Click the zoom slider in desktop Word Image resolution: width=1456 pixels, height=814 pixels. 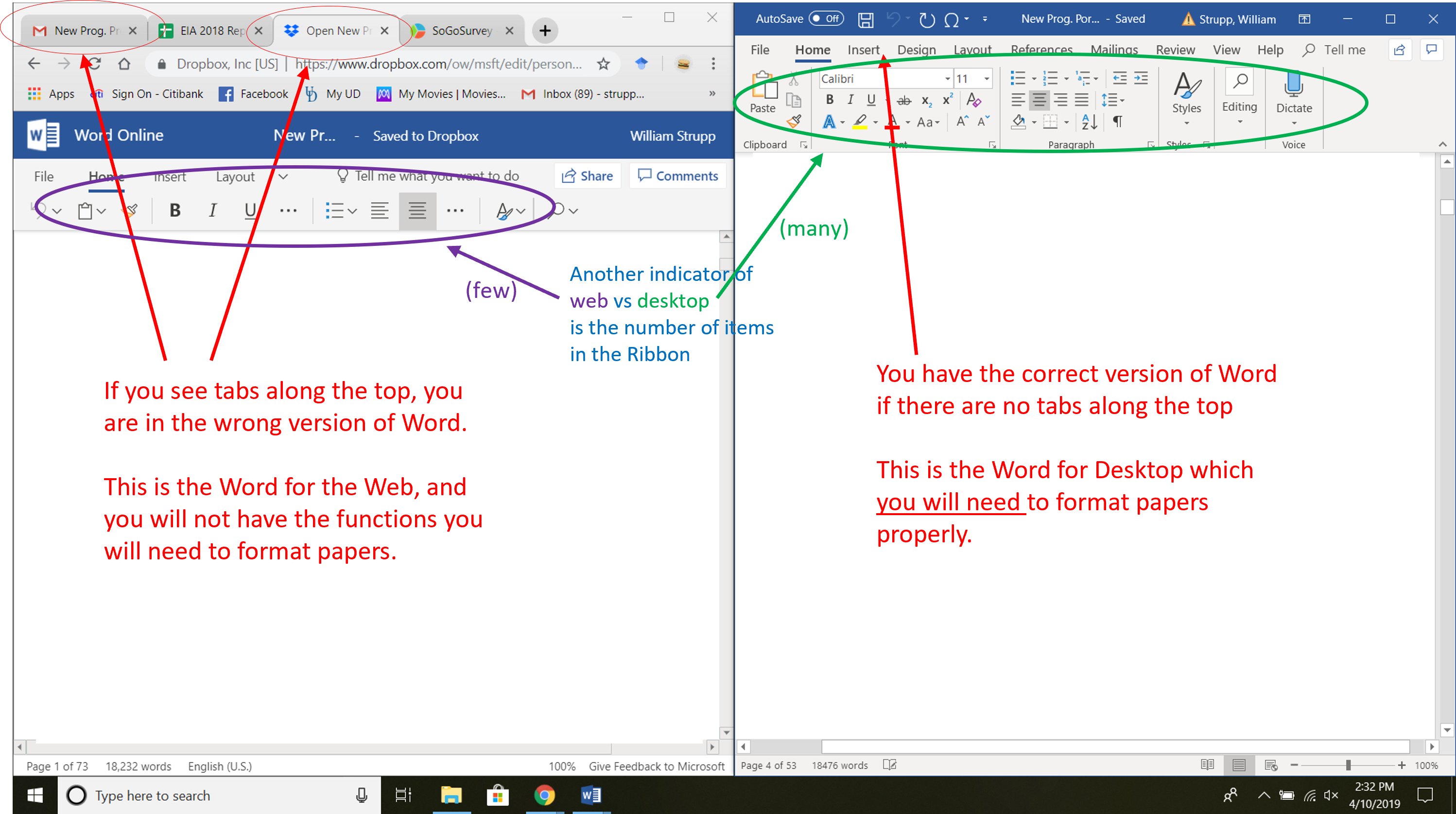point(1348,765)
